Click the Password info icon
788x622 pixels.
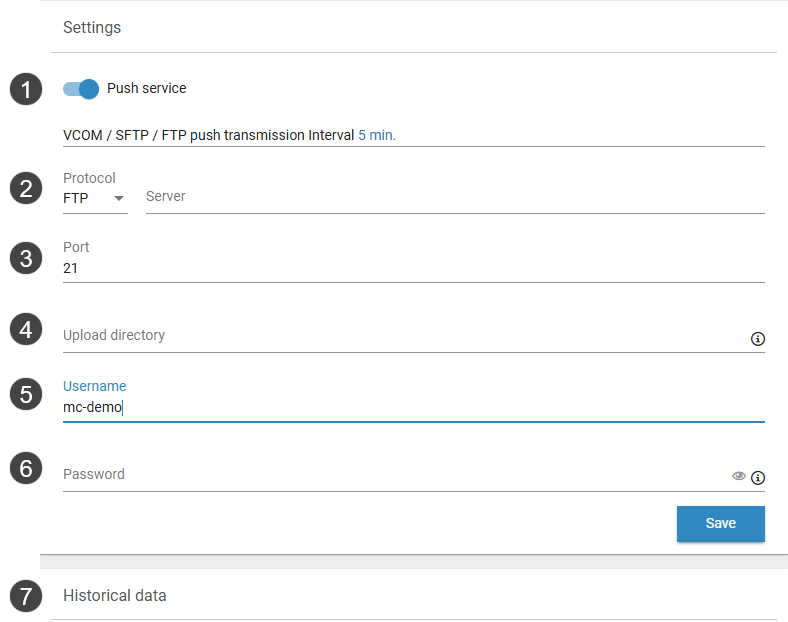coord(758,478)
